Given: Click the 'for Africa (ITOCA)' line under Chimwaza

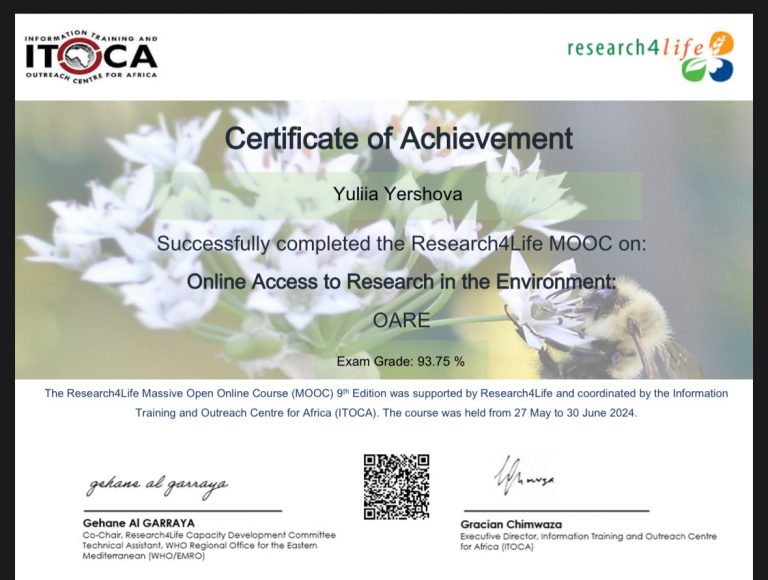Looking at the screenshot, I should (x=497, y=547).
